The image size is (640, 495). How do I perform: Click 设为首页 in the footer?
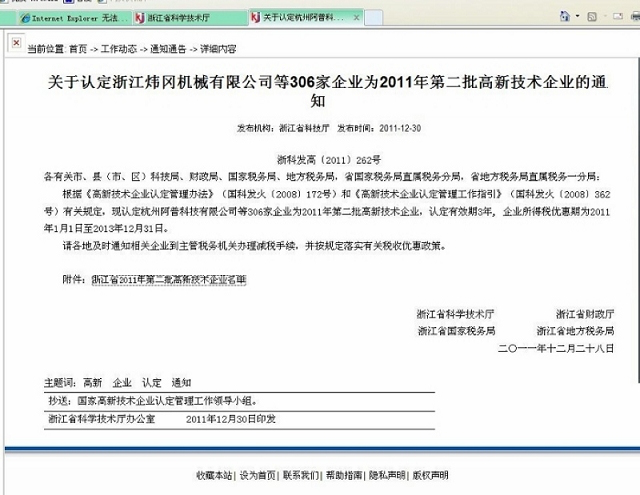point(257,474)
